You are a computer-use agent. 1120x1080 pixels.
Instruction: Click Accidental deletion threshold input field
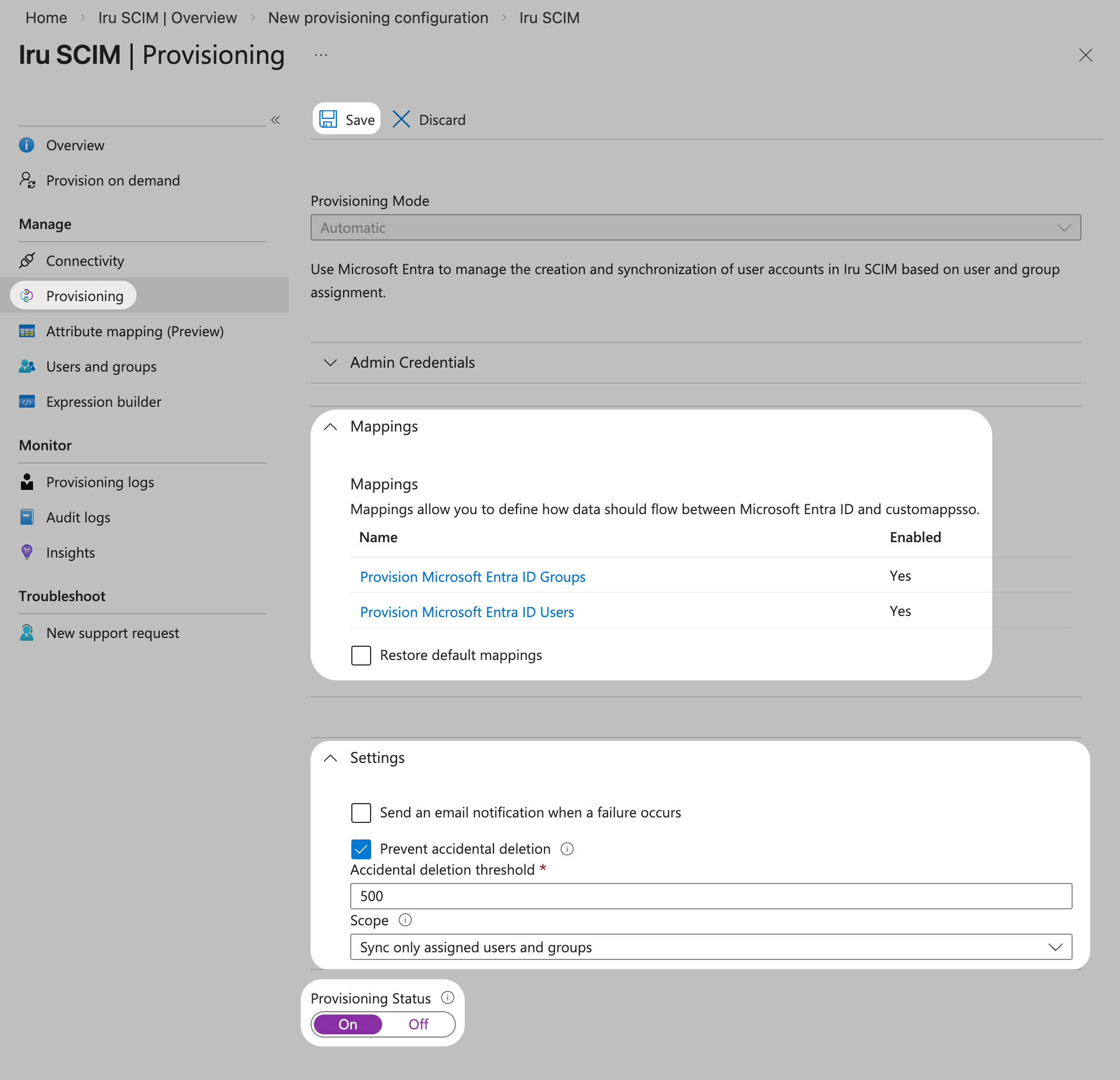[x=711, y=896]
